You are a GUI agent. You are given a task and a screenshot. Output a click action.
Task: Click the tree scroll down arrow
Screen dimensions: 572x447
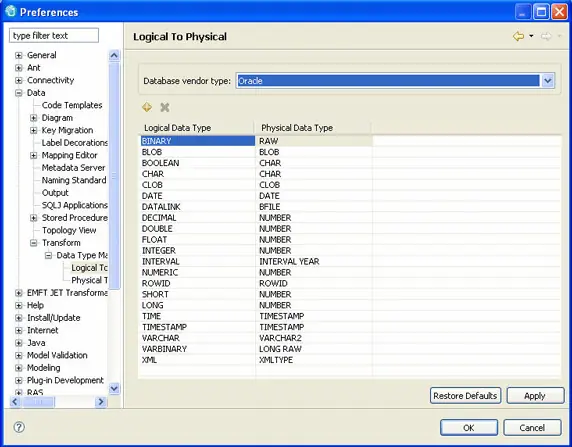click(x=114, y=388)
